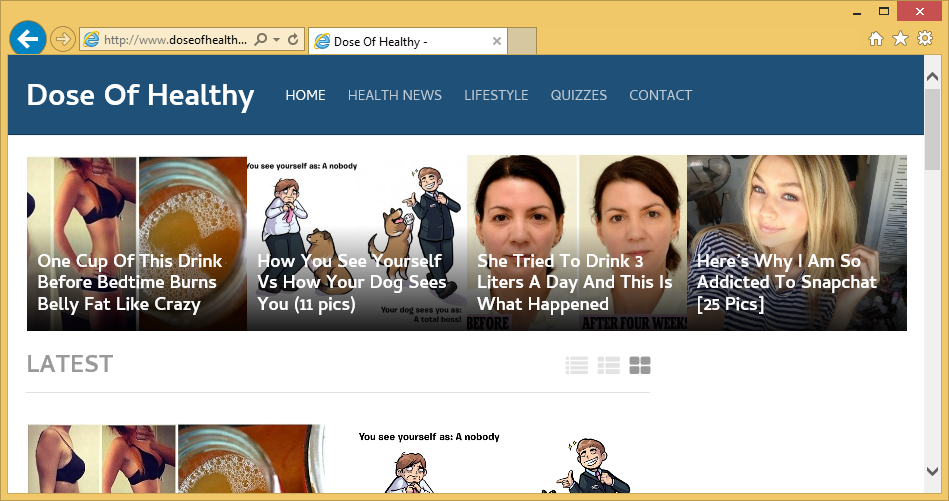949x501 pixels.
Task: Click the Dose Of Healthy site title
Action: coord(140,96)
